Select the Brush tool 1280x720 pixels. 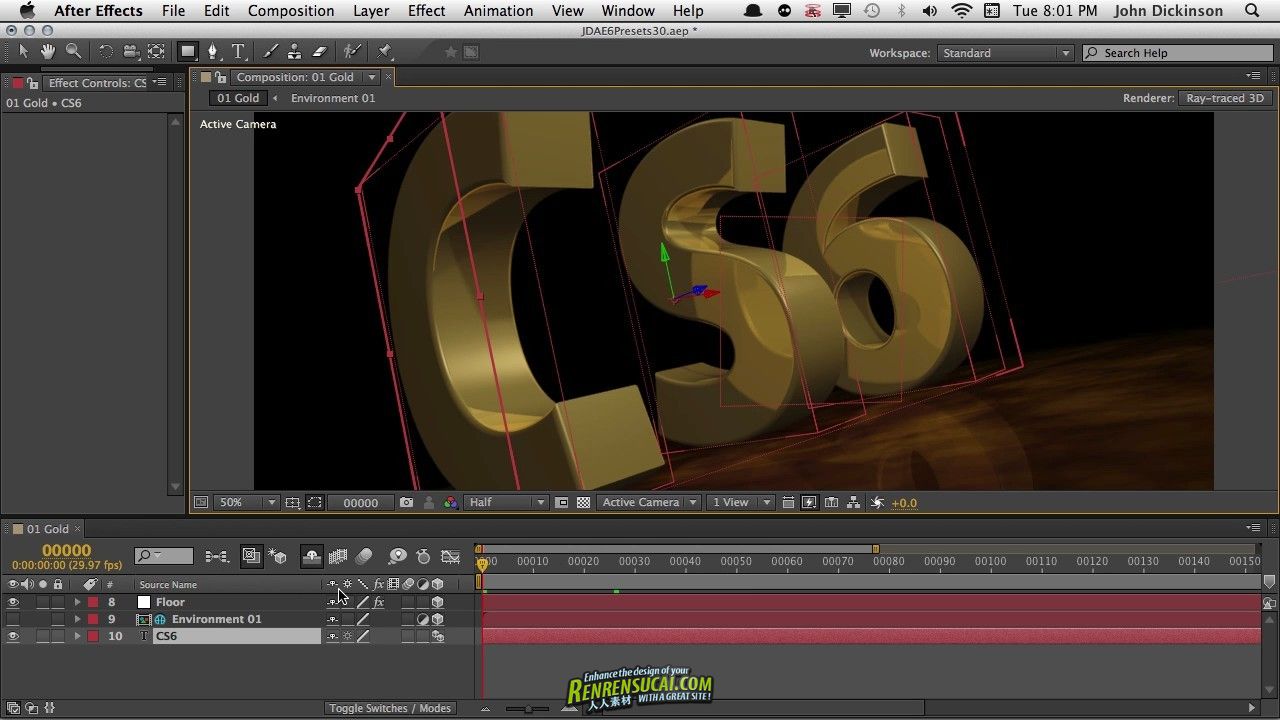270,51
